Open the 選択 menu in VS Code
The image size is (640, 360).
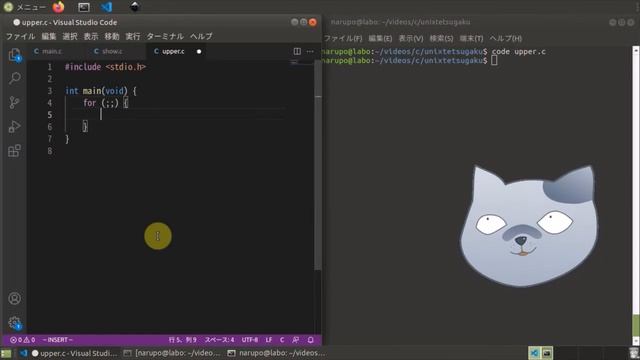click(70, 36)
